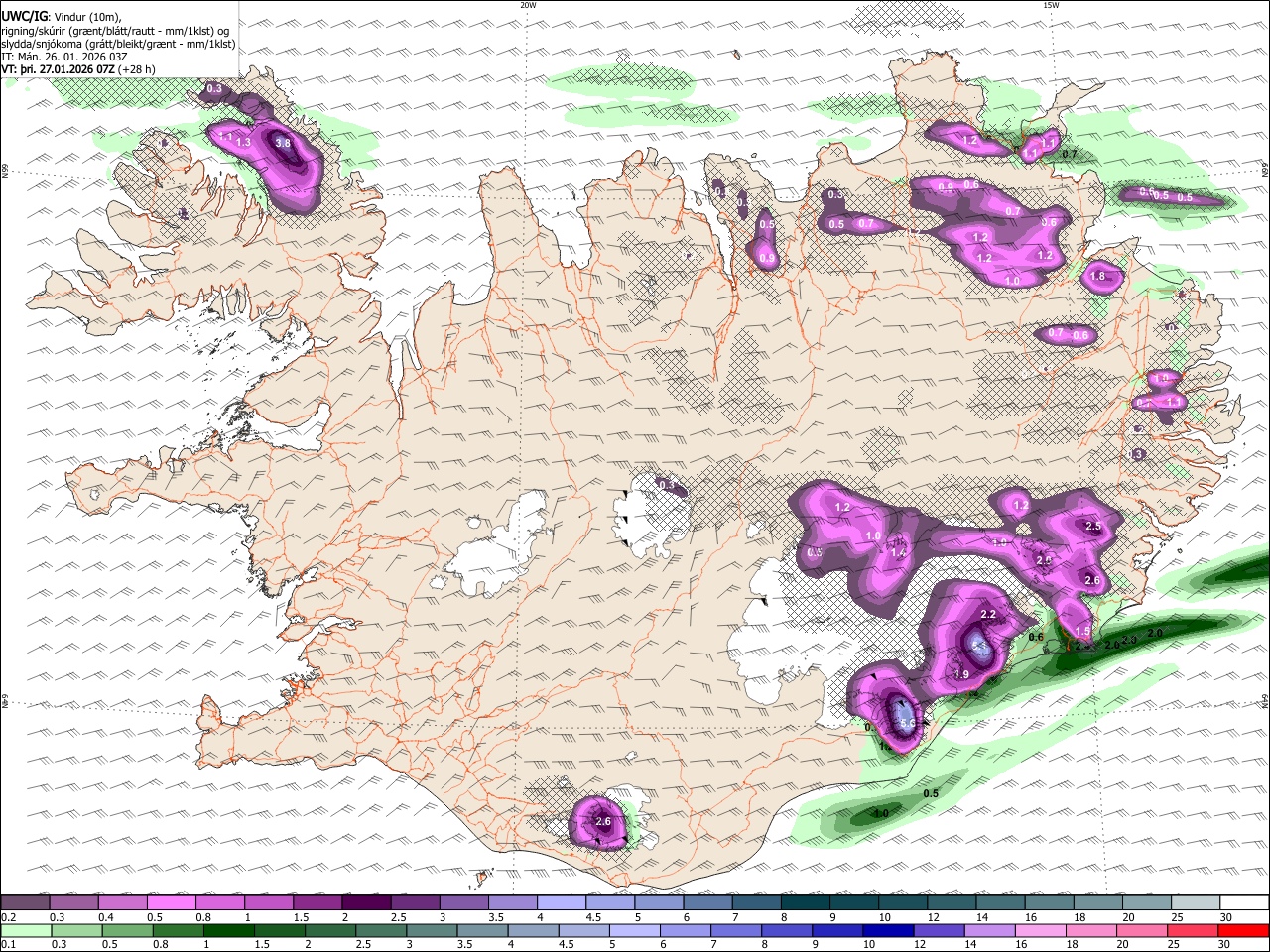Click the init time 'IT: Mán. 26. 01. 2026 03Z'
This screenshot has height=952, width=1270.
point(64,57)
